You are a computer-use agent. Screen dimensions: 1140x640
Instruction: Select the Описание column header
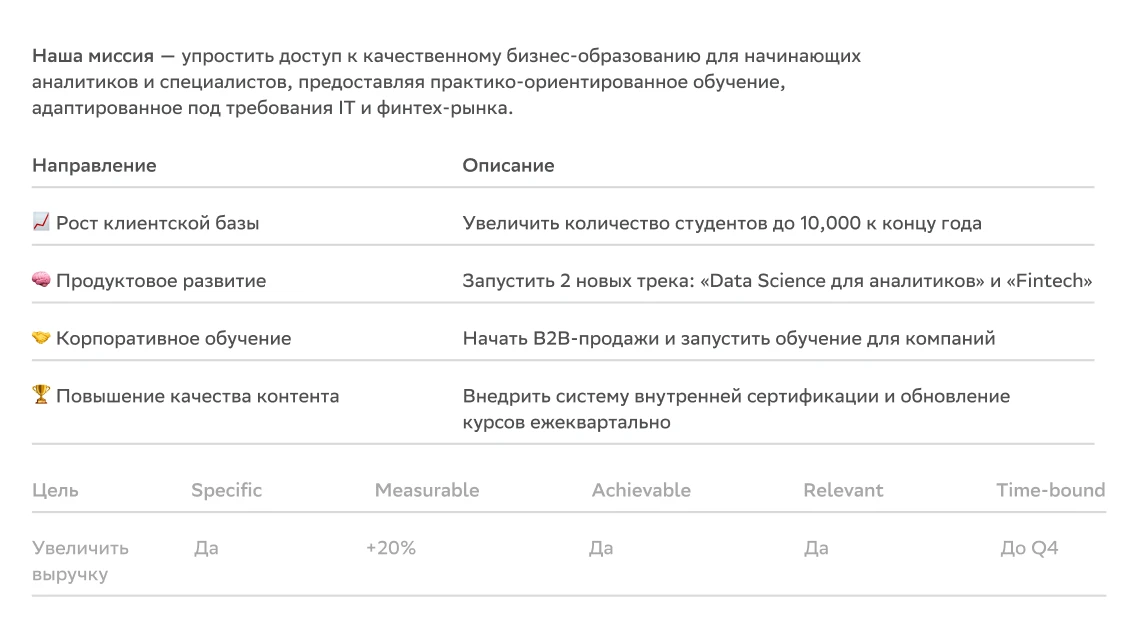point(508,165)
